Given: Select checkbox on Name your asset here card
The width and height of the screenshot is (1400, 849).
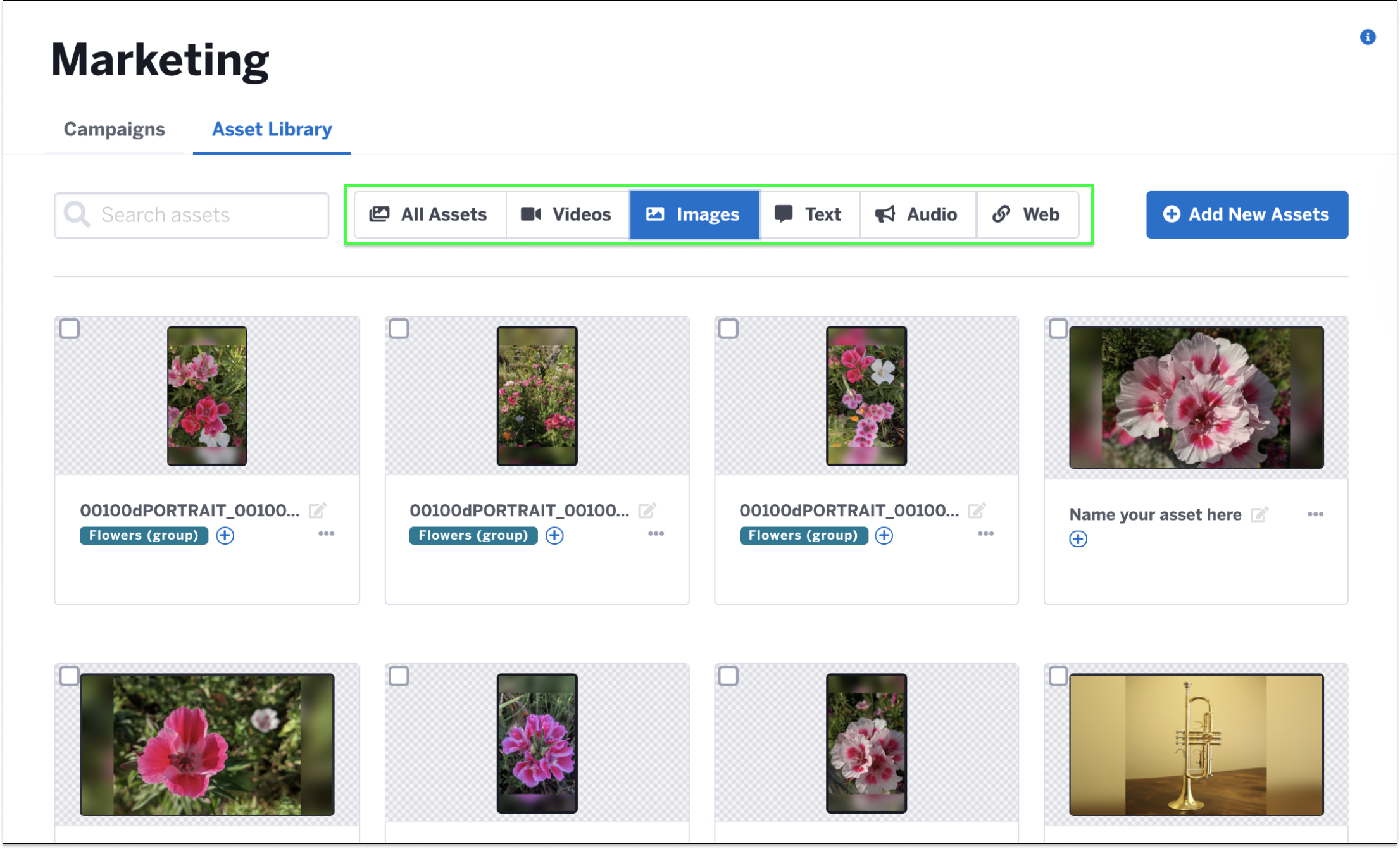Looking at the screenshot, I should pyautogui.click(x=1058, y=329).
